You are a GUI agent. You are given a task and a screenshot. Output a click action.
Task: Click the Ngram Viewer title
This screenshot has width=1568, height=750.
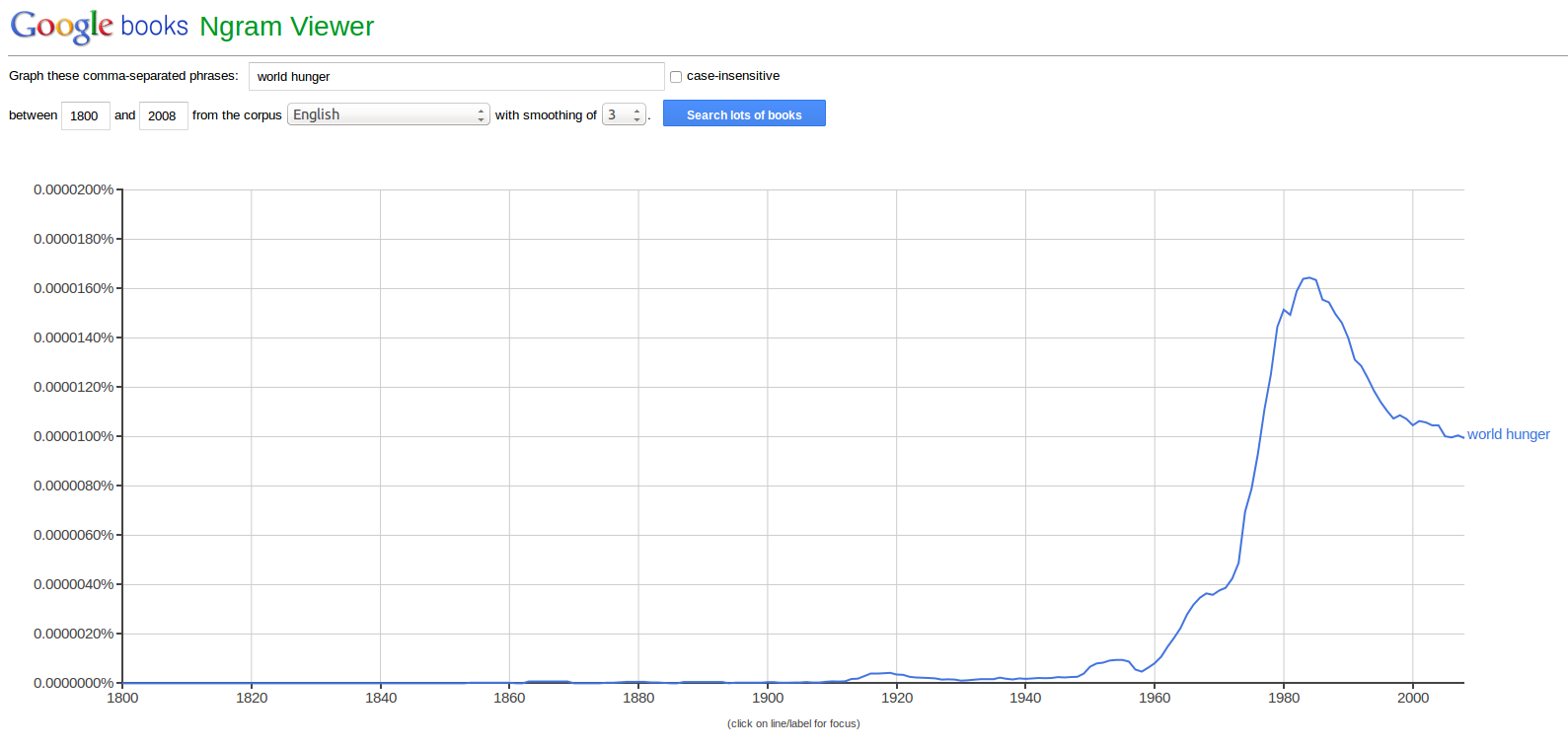coord(286,27)
